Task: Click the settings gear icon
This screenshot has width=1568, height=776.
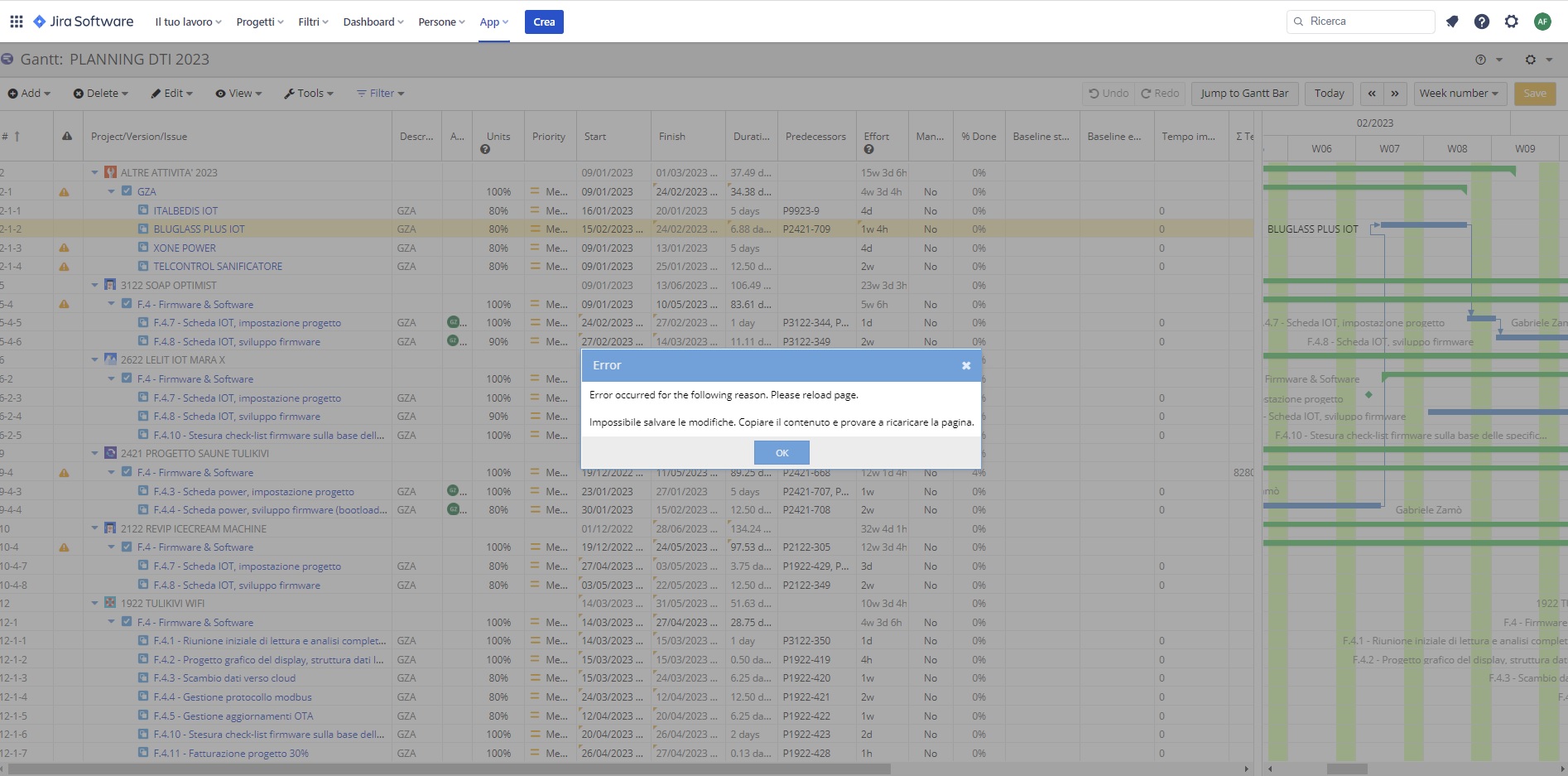Action: point(1512,22)
